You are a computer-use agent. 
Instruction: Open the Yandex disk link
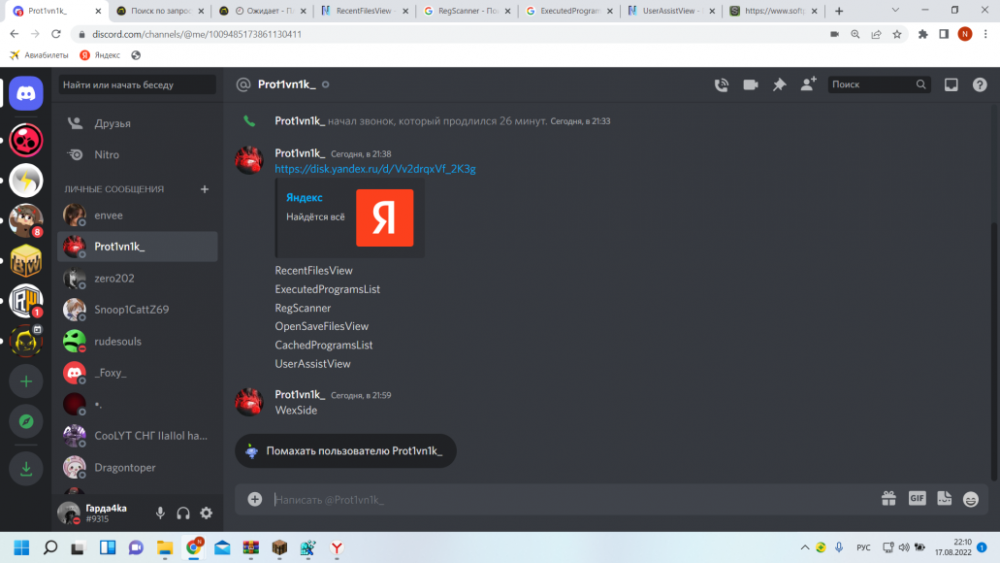(x=375, y=169)
